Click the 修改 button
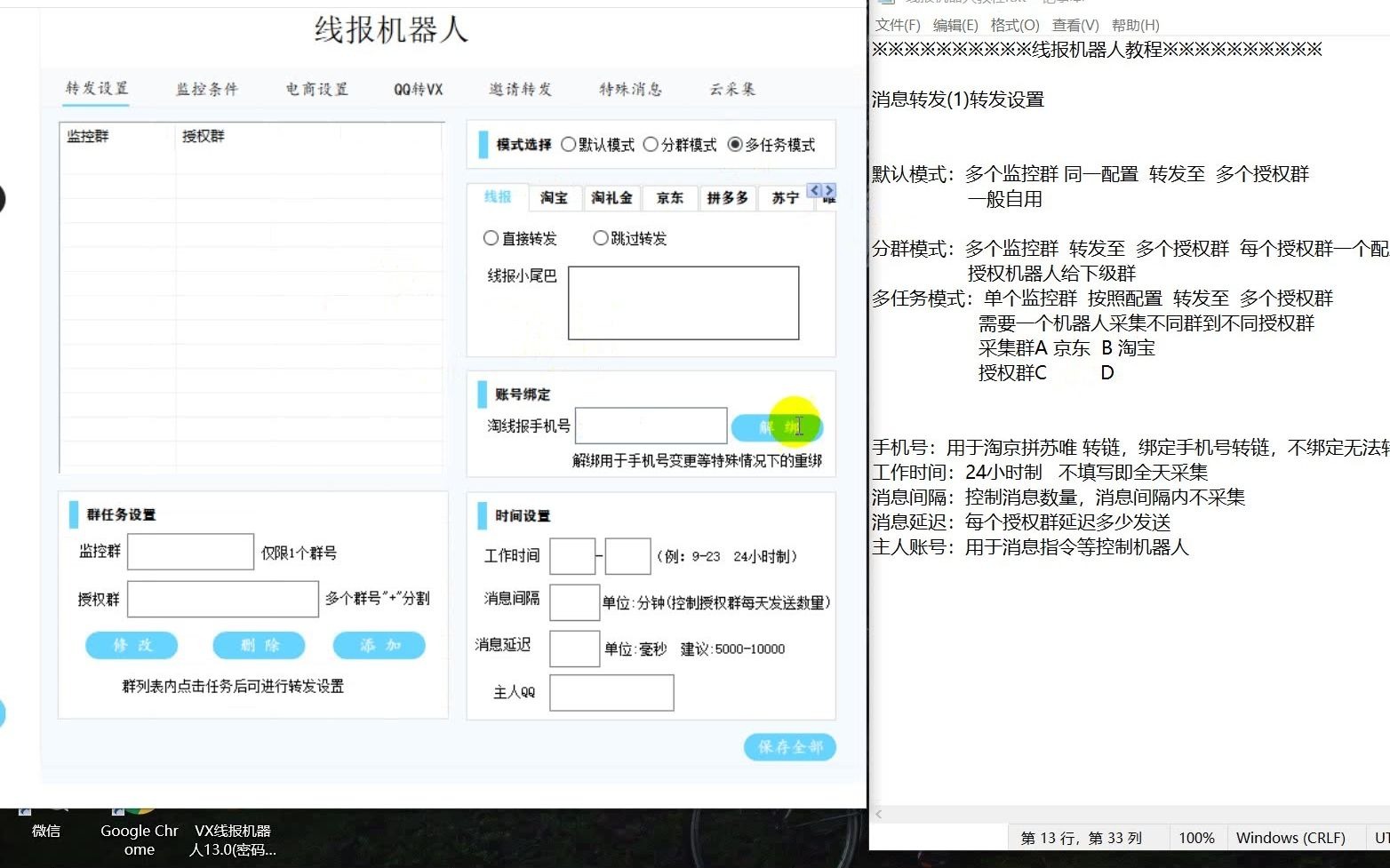The image size is (1390, 868). click(x=132, y=645)
